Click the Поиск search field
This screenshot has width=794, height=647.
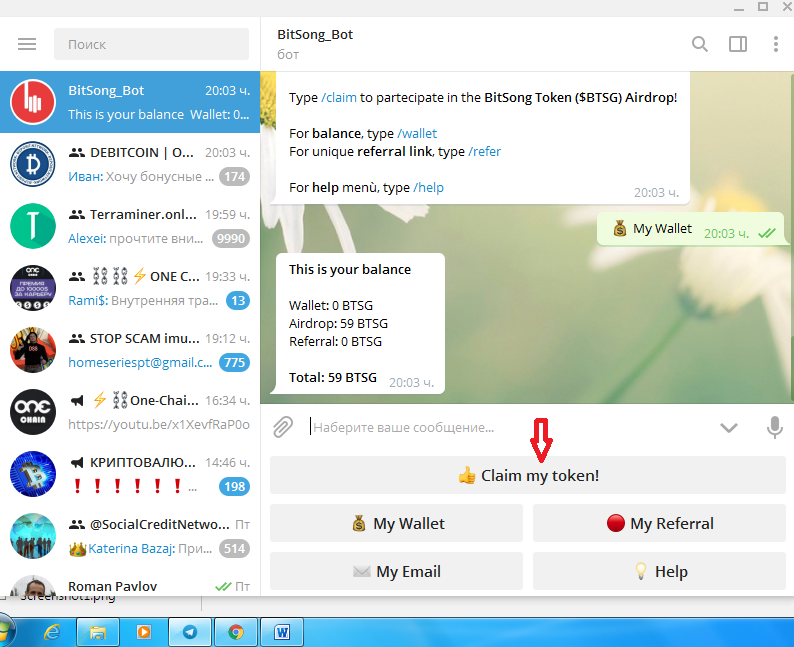click(x=151, y=44)
